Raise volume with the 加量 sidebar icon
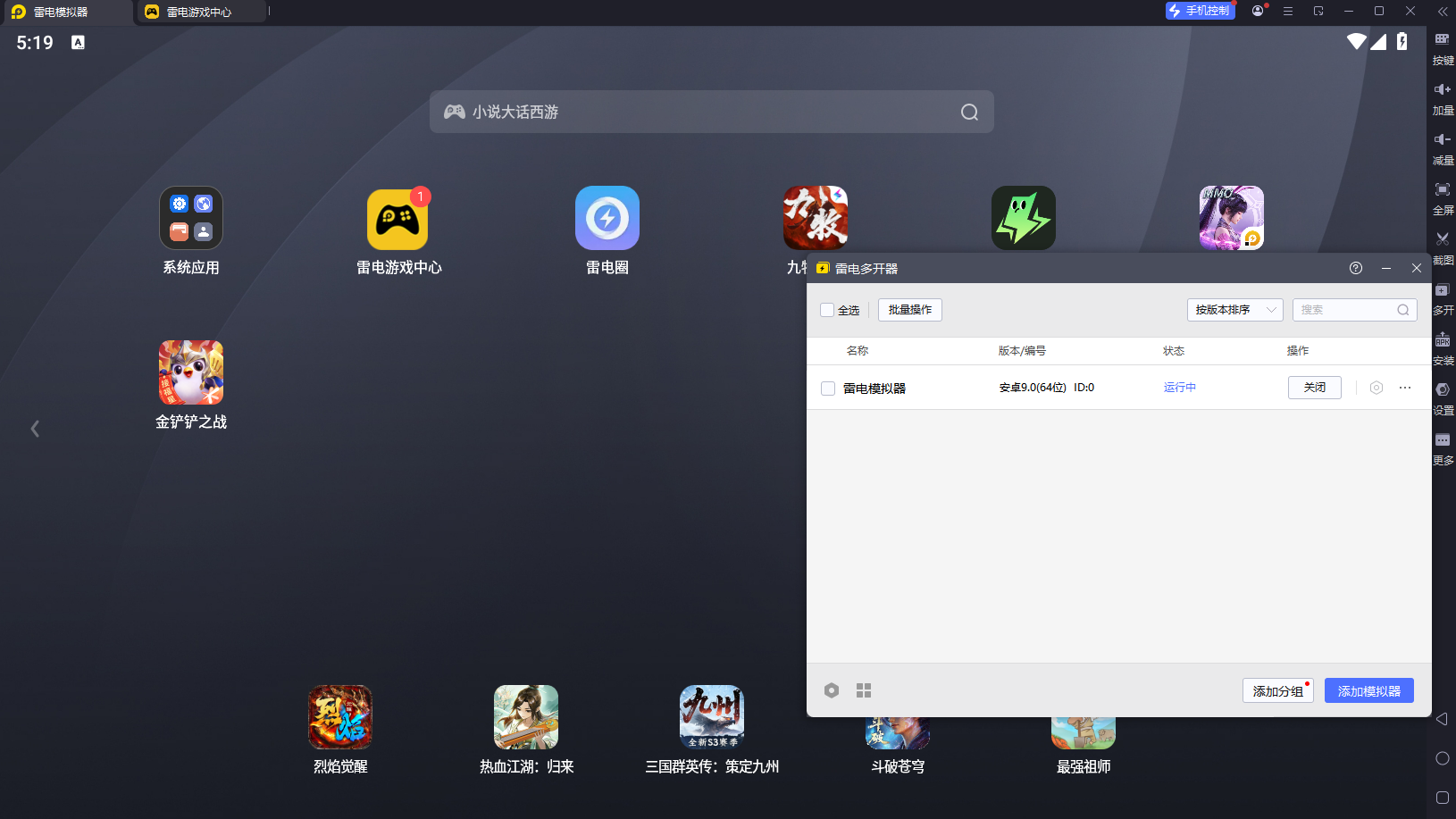The width and height of the screenshot is (1456, 819). (1442, 98)
